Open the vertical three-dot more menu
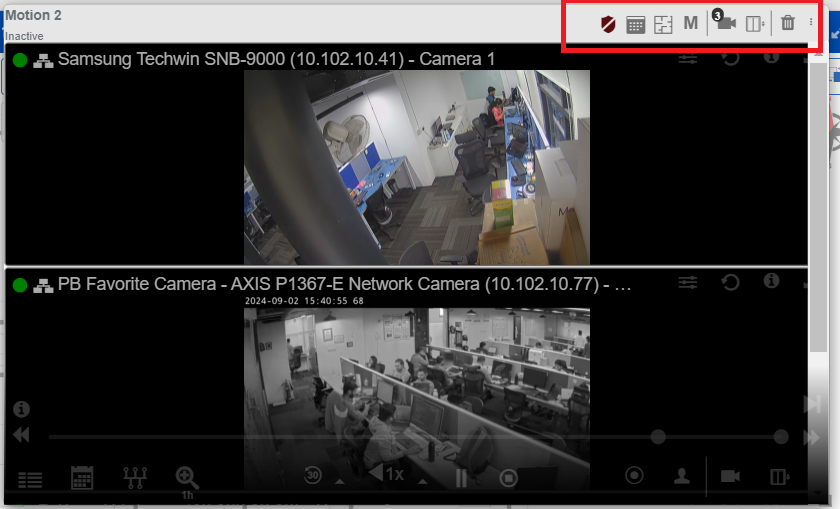 click(x=811, y=23)
